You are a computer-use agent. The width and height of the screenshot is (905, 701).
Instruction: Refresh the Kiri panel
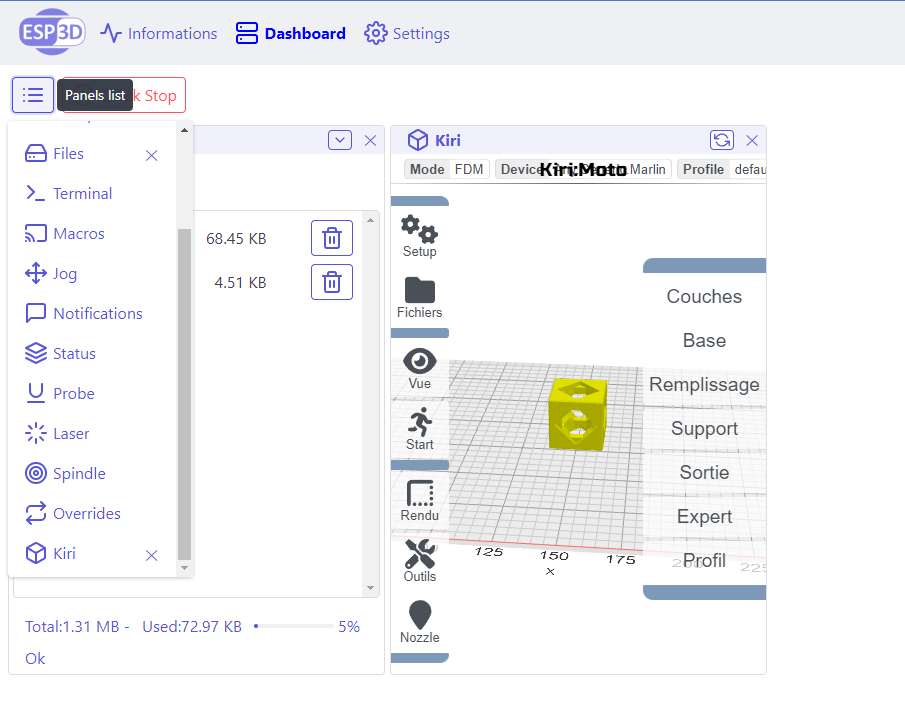tap(721, 141)
